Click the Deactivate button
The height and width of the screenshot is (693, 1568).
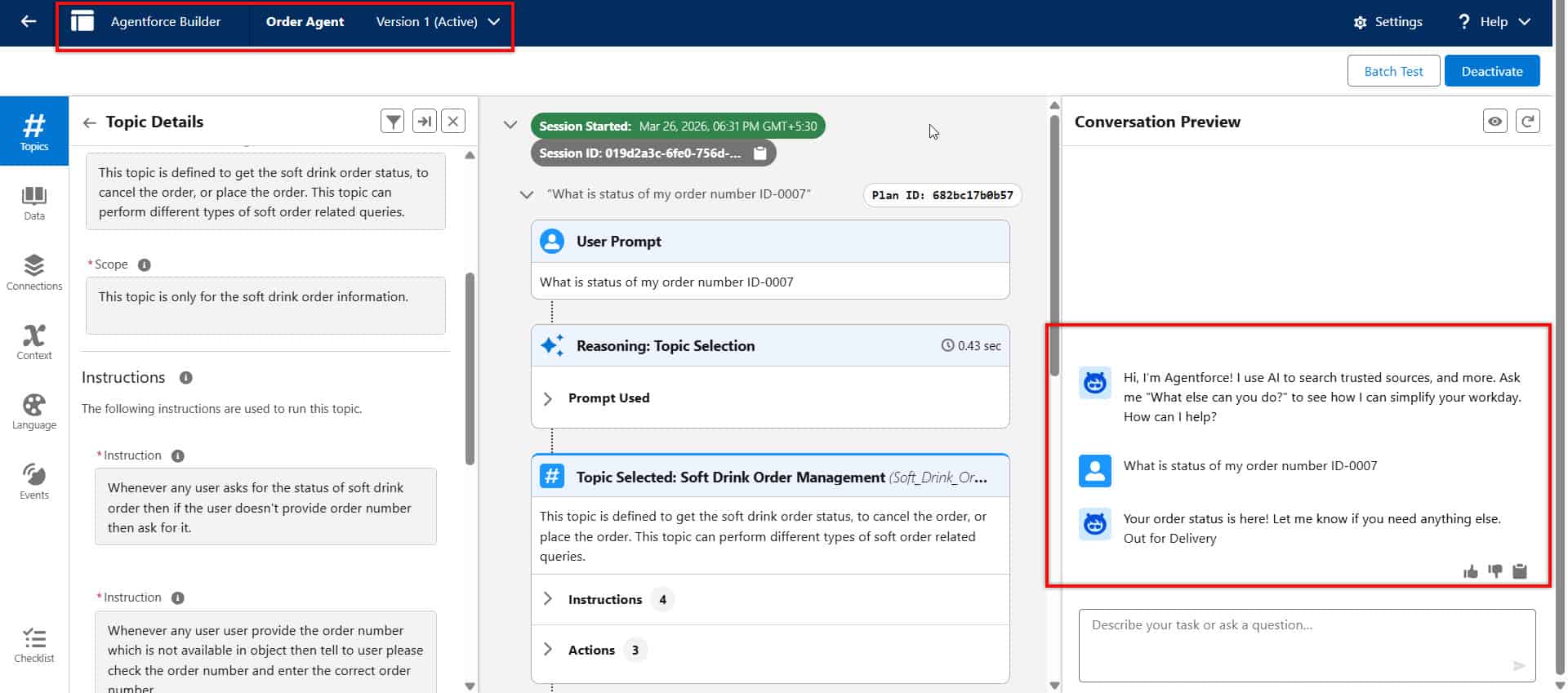1492,71
